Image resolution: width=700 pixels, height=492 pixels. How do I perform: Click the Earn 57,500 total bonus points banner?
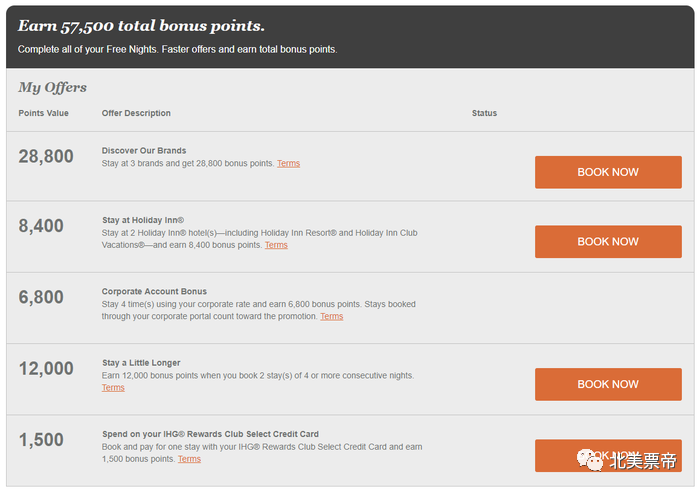coord(141,26)
